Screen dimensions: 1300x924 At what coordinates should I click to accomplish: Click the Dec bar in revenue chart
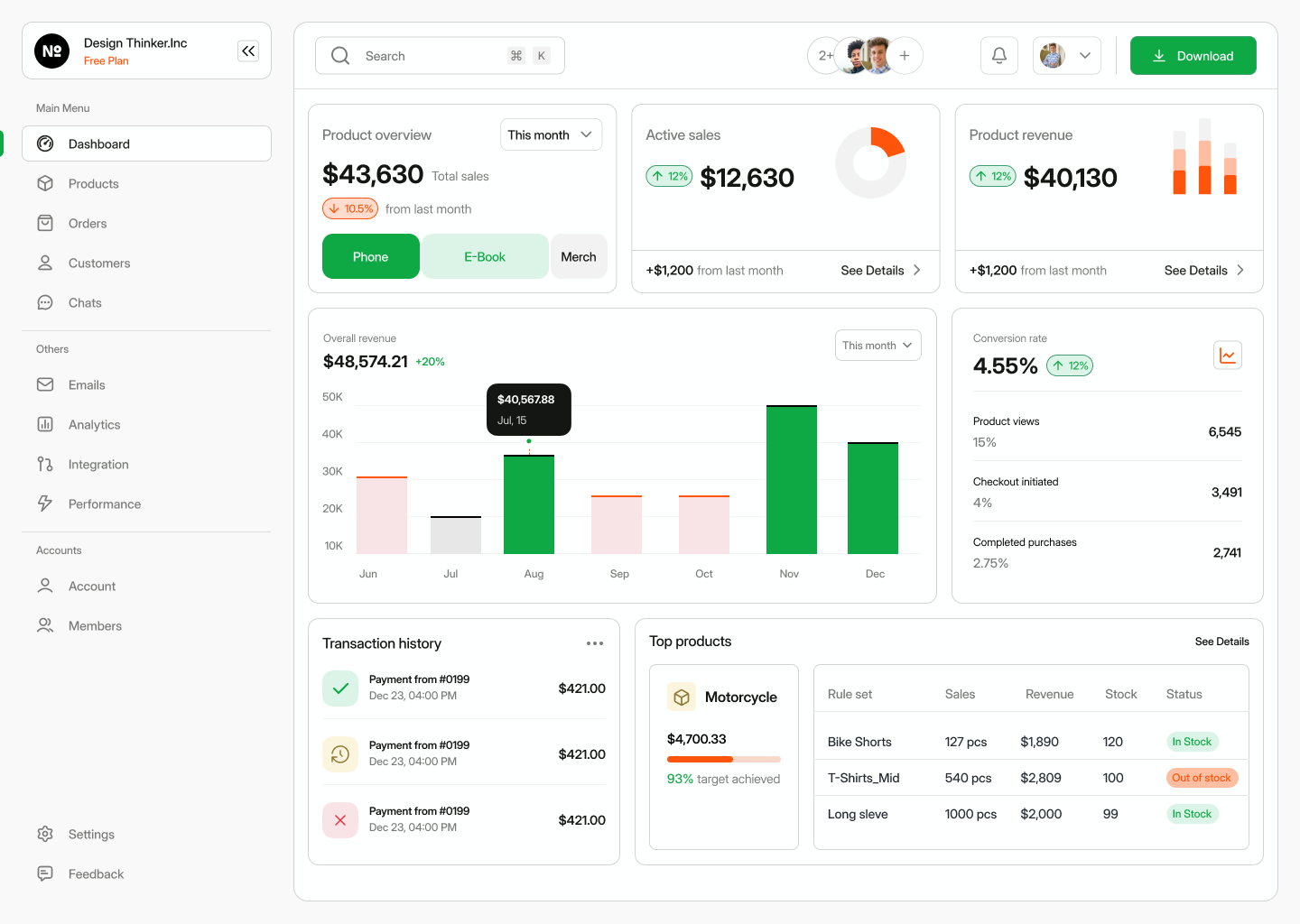[x=873, y=498]
